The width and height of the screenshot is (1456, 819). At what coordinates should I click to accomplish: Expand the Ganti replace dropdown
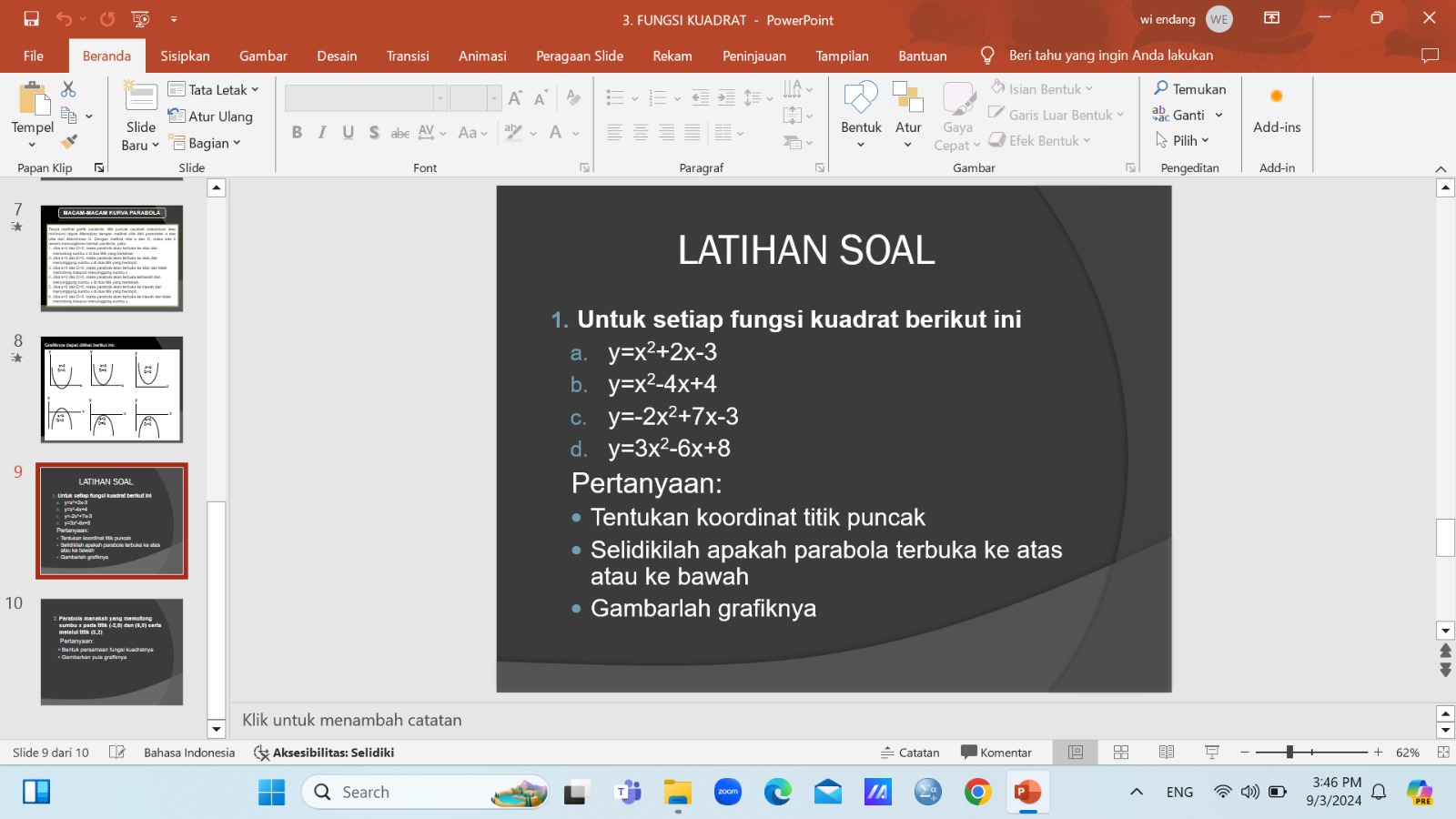[x=1218, y=116]
